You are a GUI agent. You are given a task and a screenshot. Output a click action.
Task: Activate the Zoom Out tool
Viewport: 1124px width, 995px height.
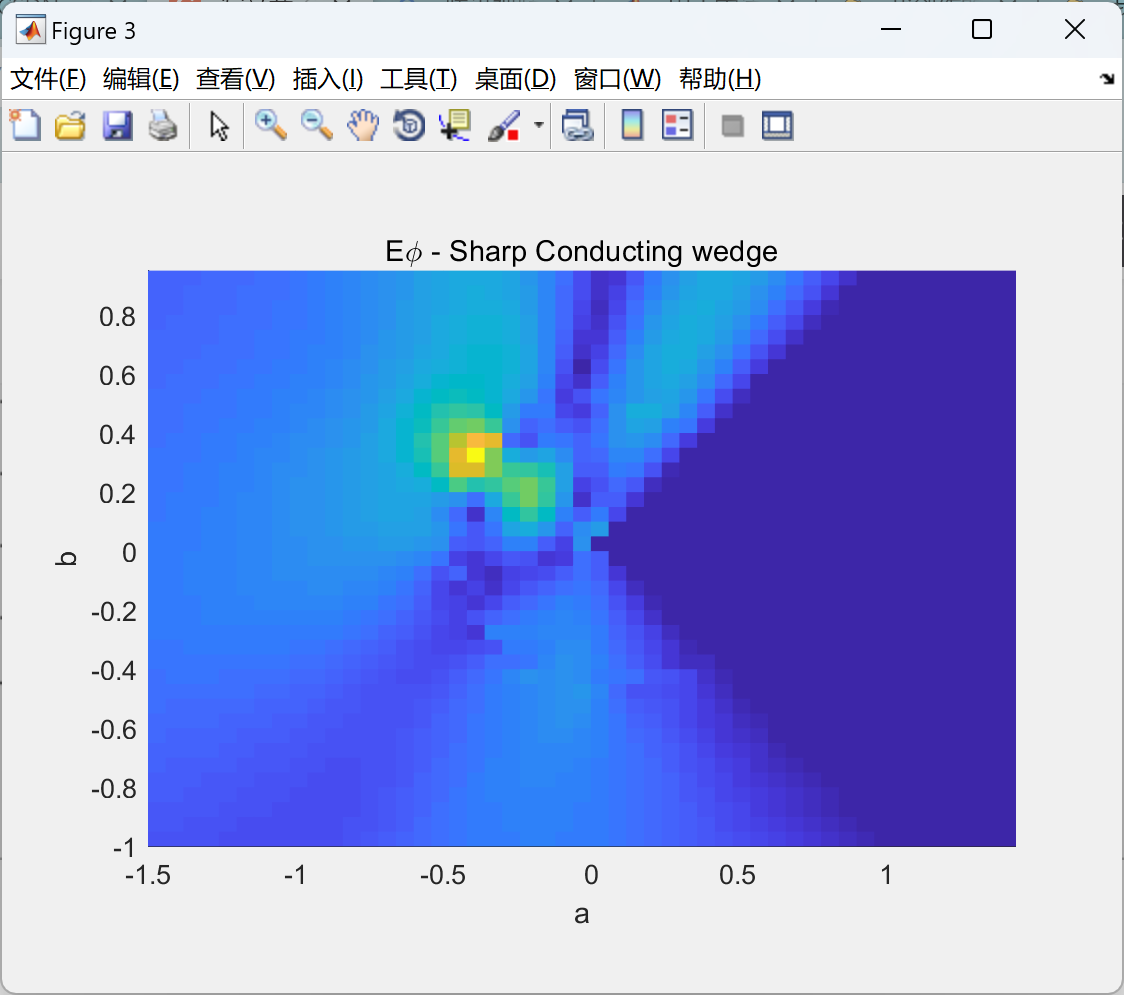(x=317, y=126)
